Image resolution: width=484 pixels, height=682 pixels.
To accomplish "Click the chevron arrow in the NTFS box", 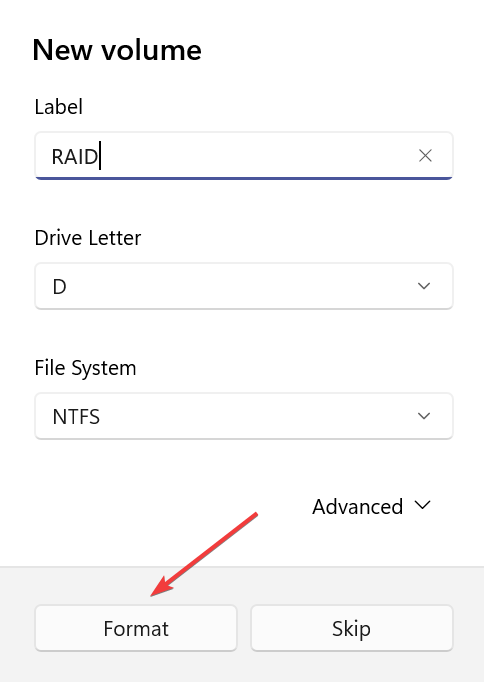I will tap(424, 416).
